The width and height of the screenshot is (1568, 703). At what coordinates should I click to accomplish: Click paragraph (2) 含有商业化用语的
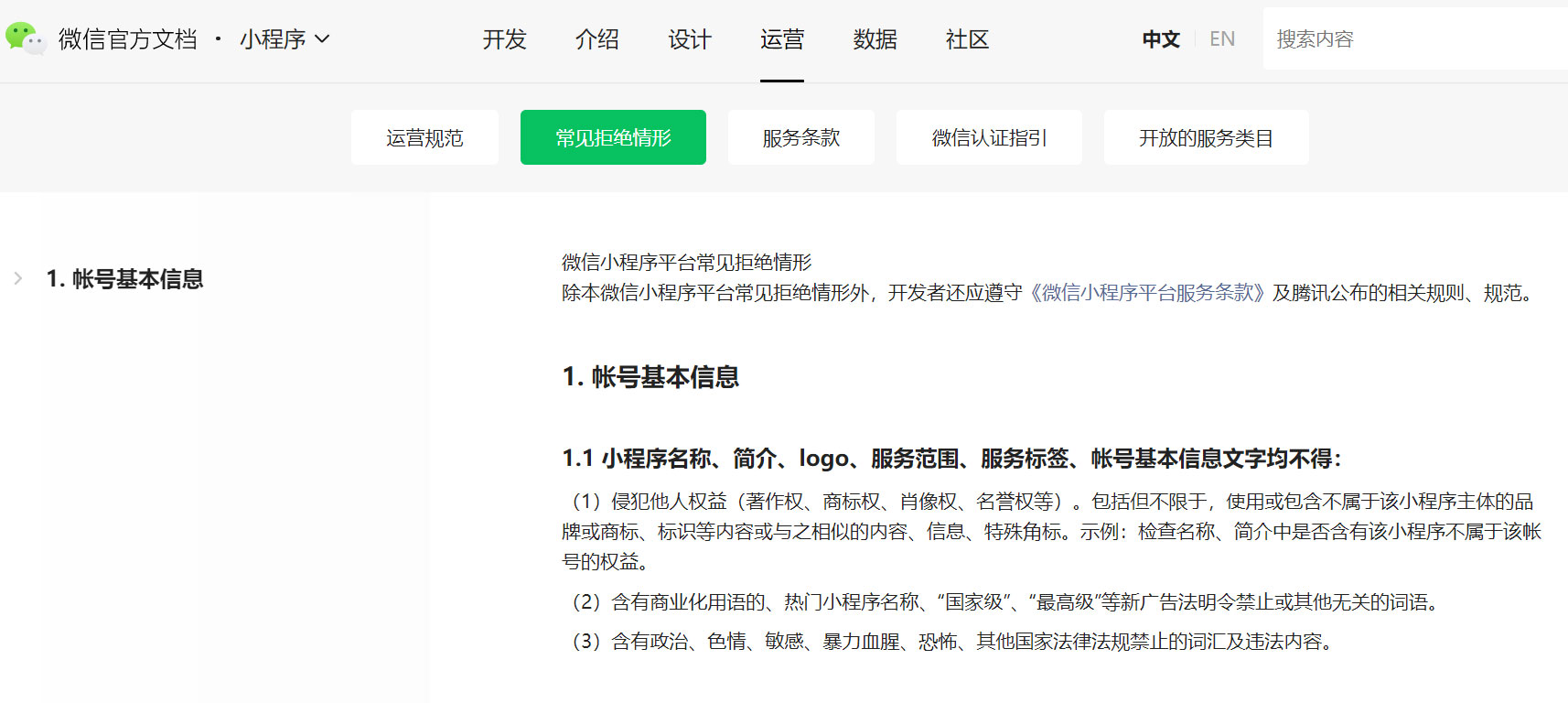point(1003,602)
